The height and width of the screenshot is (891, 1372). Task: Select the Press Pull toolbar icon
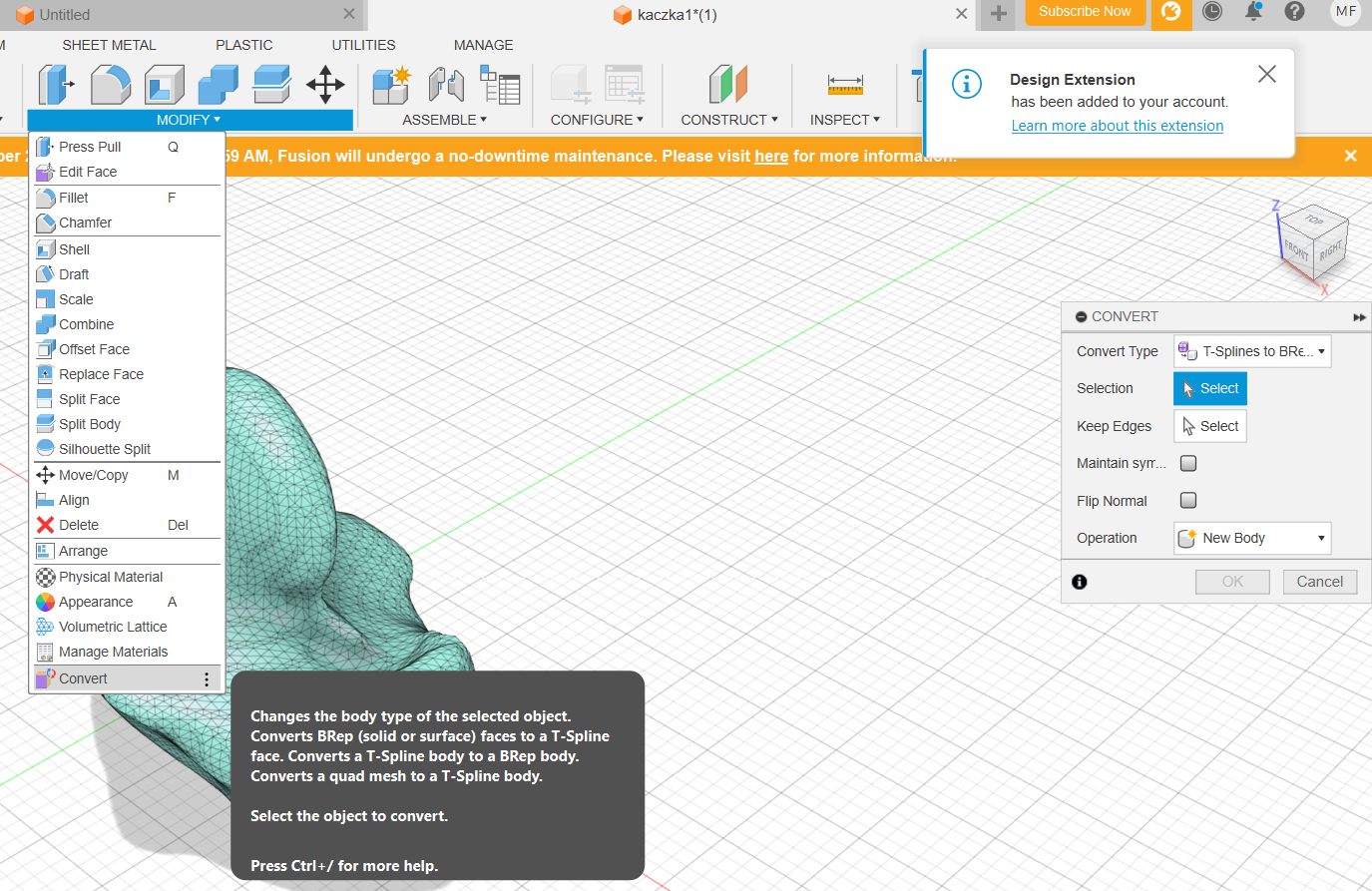pos(56,85)
